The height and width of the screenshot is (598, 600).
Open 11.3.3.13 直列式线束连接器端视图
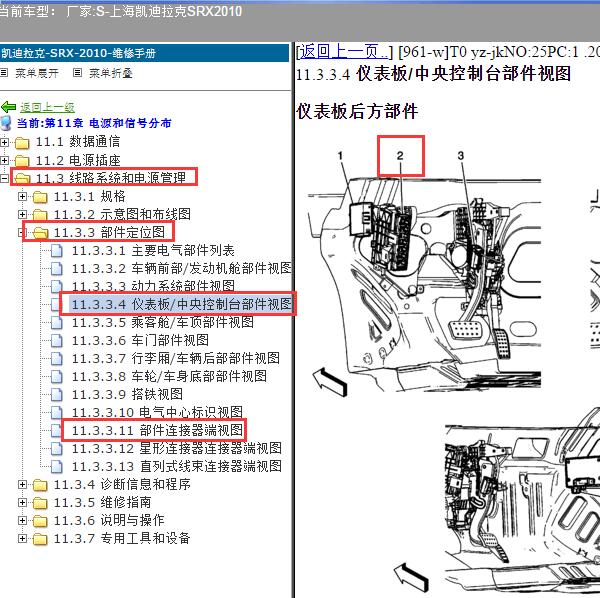tap(177, 466)
